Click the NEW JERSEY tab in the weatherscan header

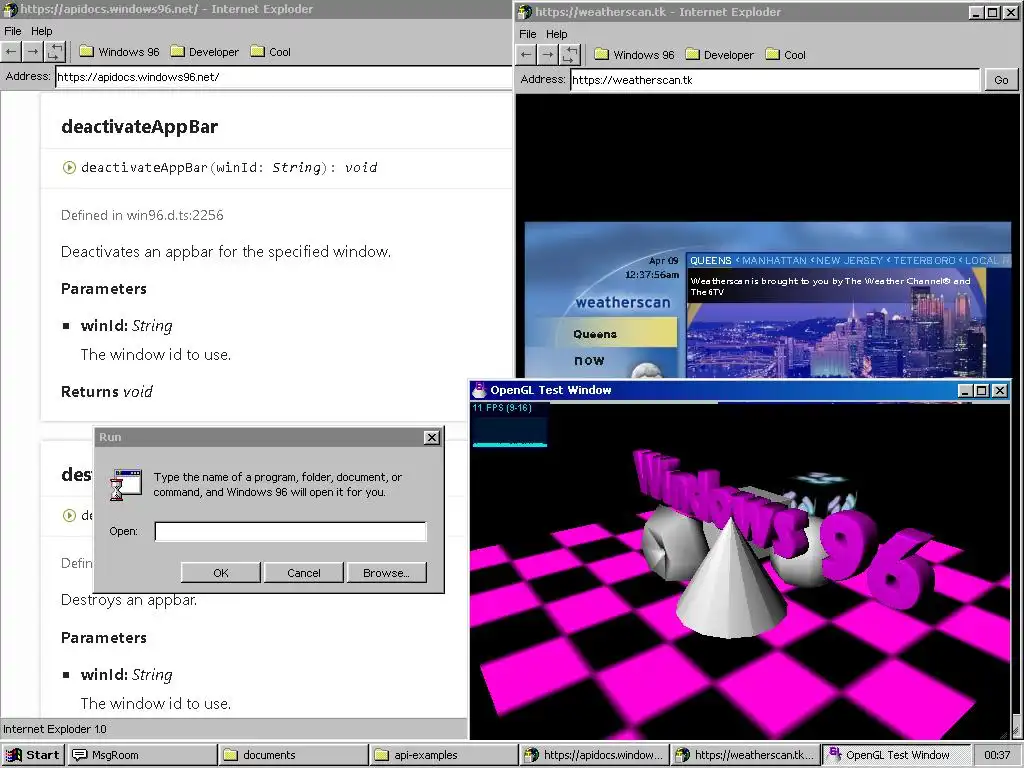click(x=849, y=261)
